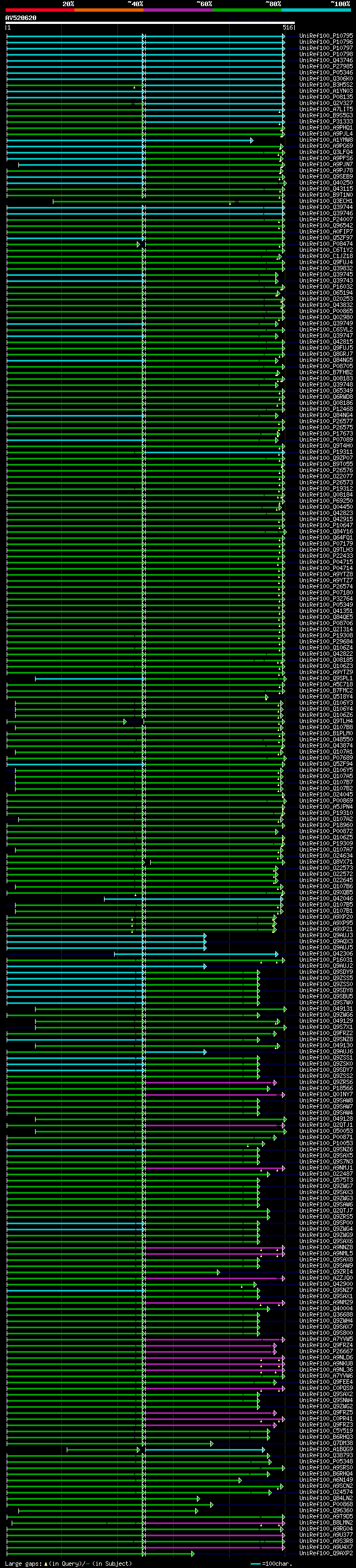Screen dimensions: 356x1568
Task: Click hit label UniRef100_Q38793
Action: [326, 1456]
